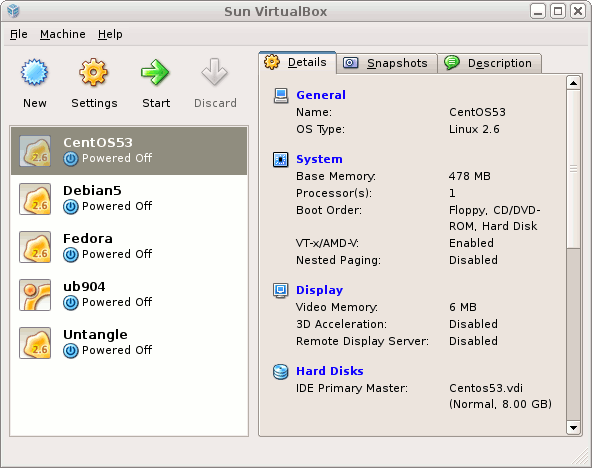This screenshot has height=468, width=592.
Task: Click the Snapshots tab camera icon
Action: (350, 63)
